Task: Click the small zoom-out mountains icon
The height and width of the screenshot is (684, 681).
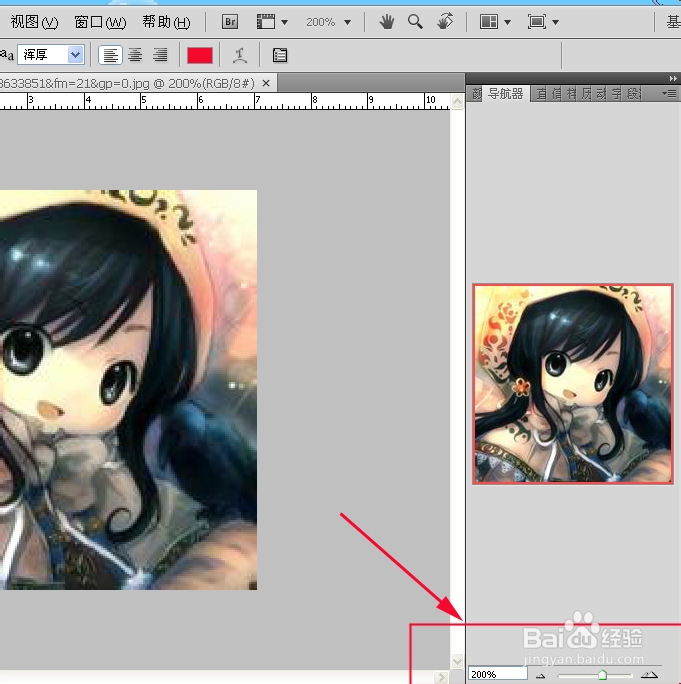Action: click(541, 676)
